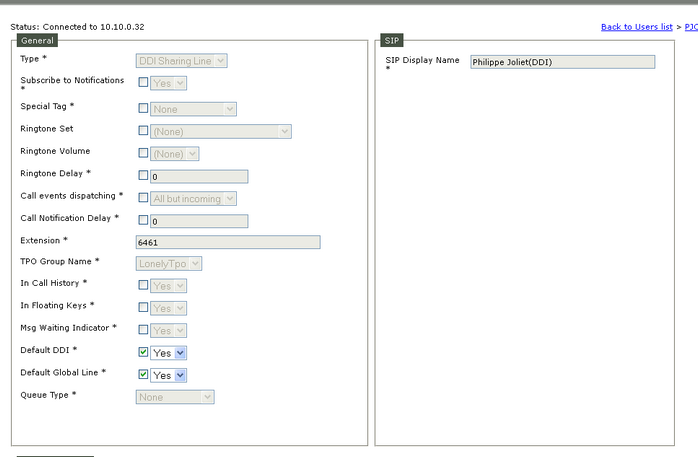The width and height of the screenshot is (698, 457).
Task: Open the Default DDI Yes dropdown
Action: 168,353
